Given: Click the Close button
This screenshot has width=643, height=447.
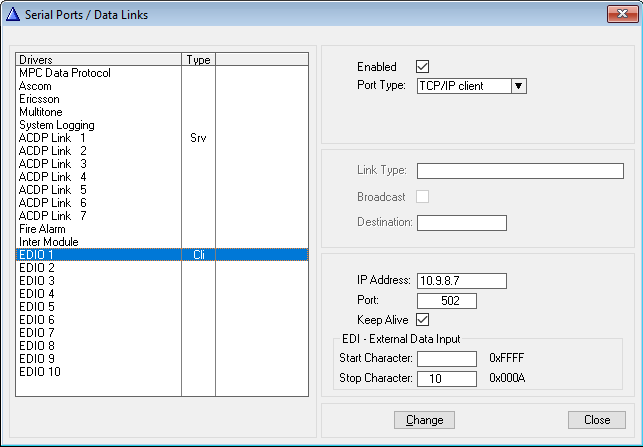Looking at the screenshot, I should tap(597, 420).
